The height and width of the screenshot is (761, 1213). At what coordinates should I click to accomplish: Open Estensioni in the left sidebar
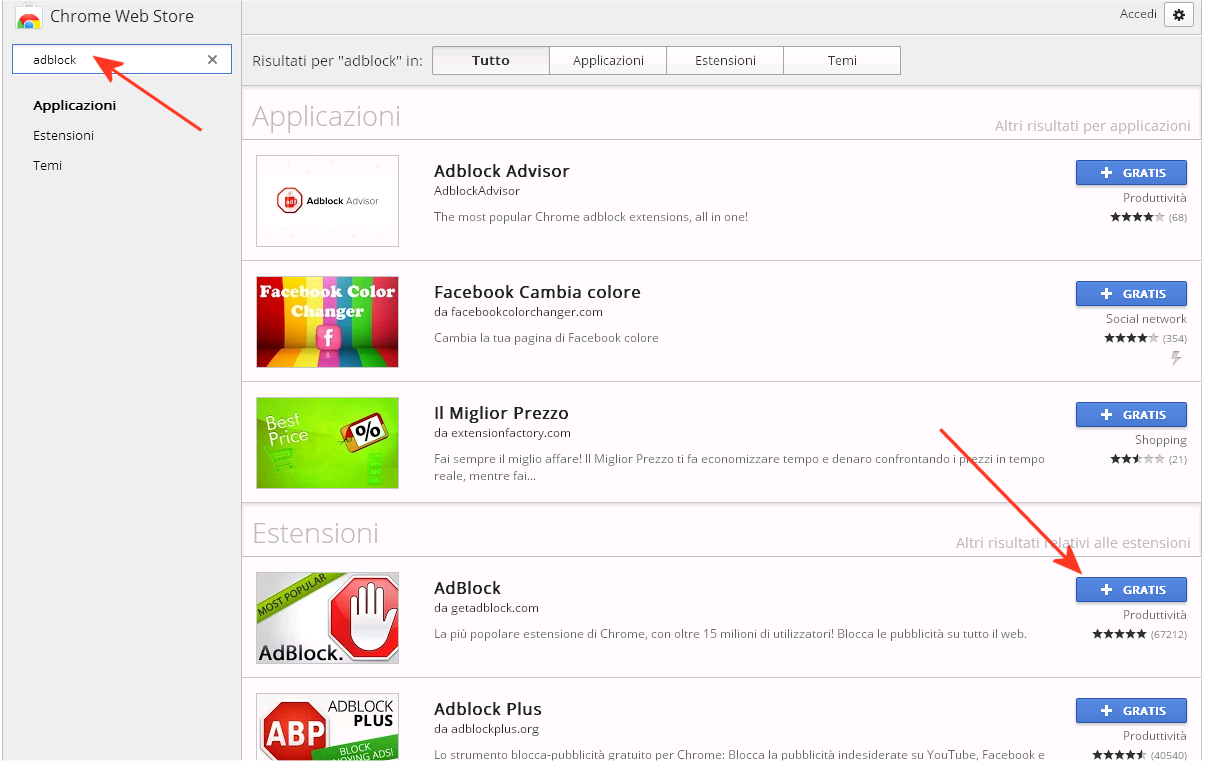(x=64, y=135)
